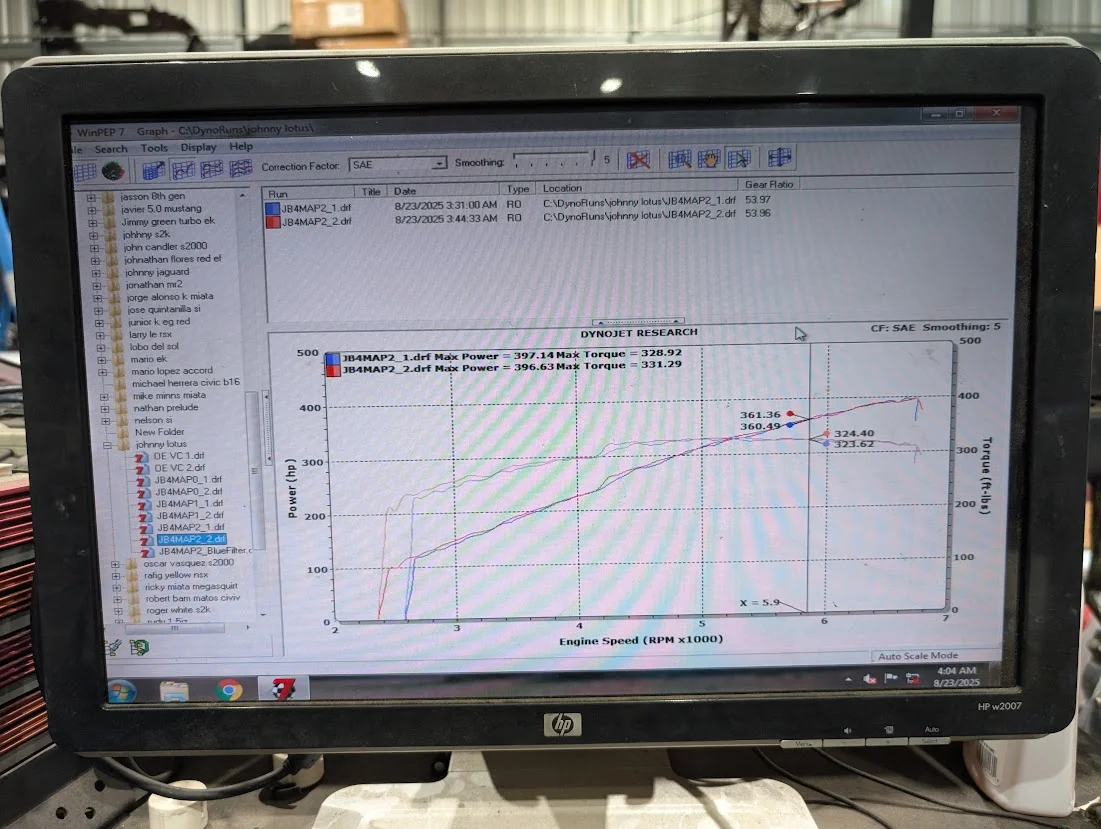Click the globe icon in the toolbar
Image resolution: width=1101 pixels, height=829 pixels.
pos(113,171)
